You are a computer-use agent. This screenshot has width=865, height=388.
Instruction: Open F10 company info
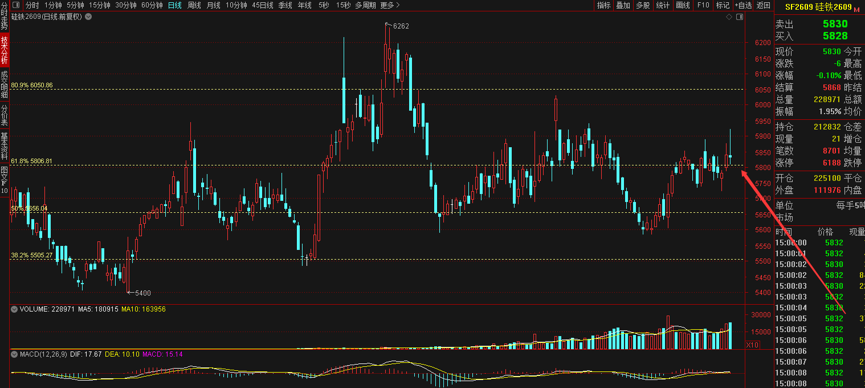(703, 6)
